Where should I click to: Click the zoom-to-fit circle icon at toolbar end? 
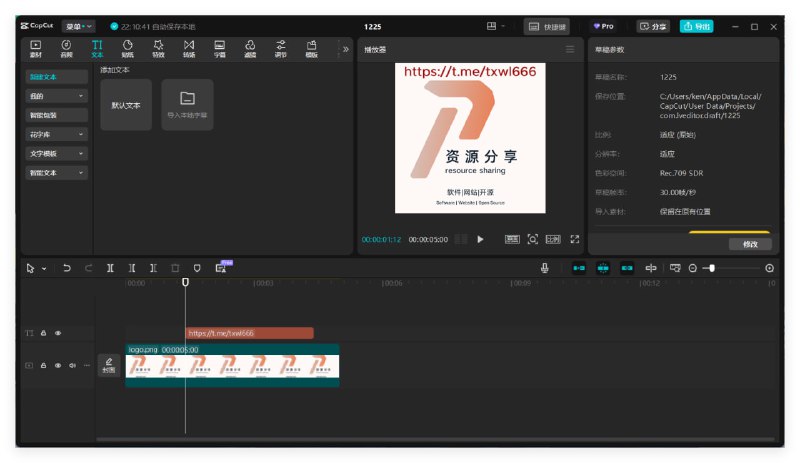(769, 268)
